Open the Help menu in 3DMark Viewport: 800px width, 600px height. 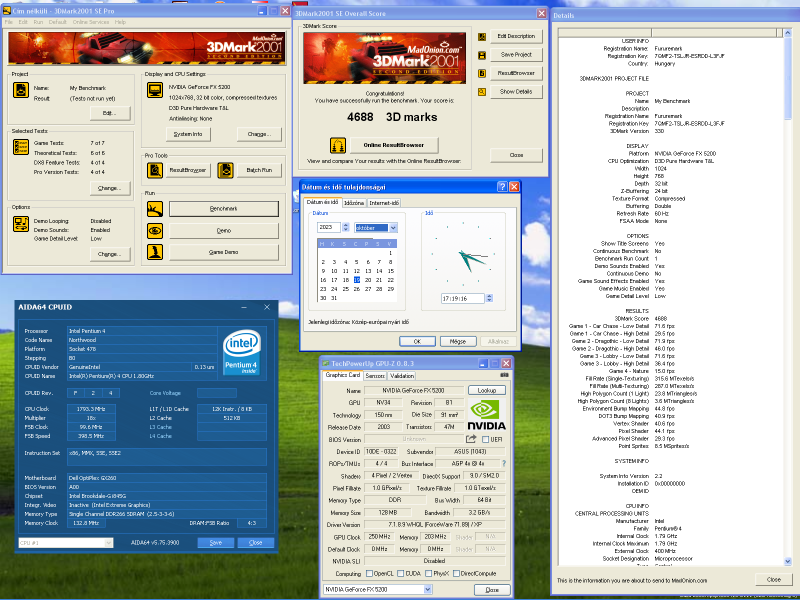pyautogui.click(x=120, y=22)
